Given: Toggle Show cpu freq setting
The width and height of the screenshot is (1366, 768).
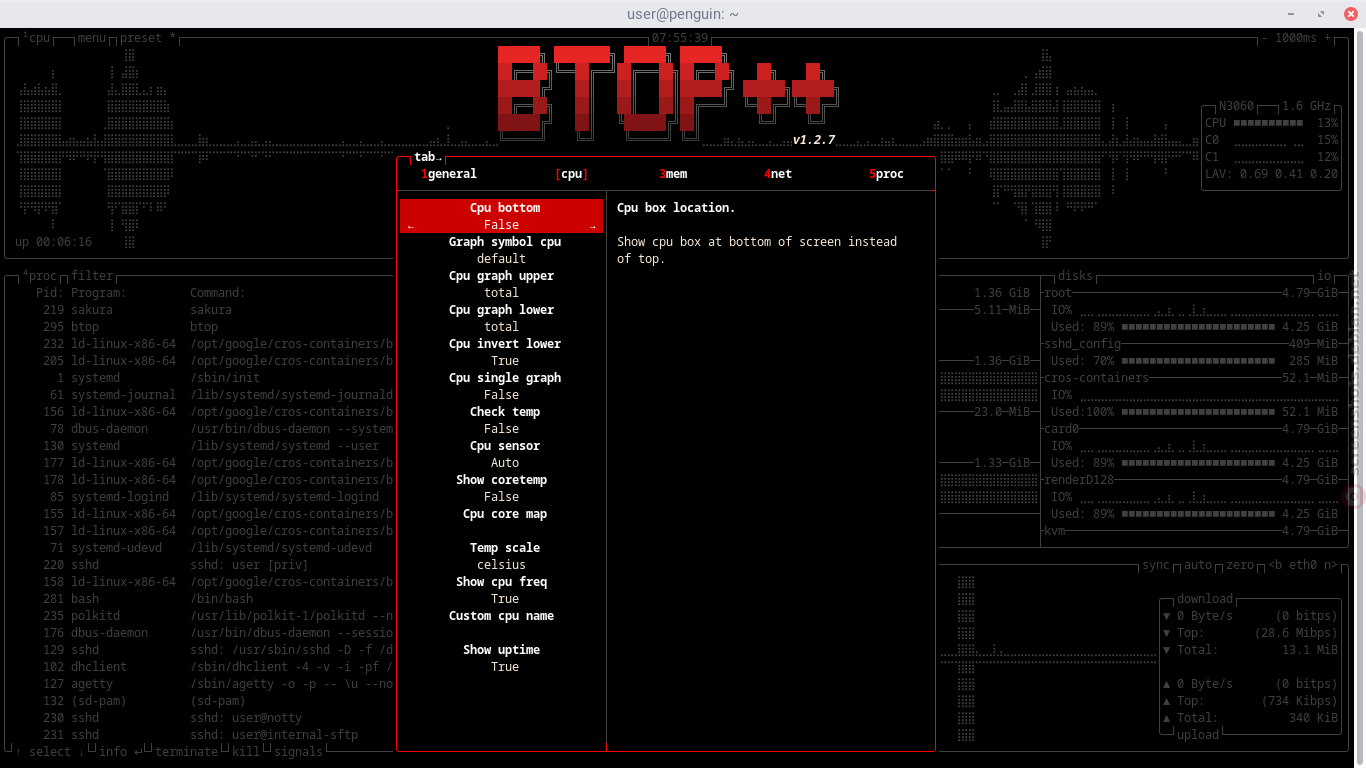Looking at the screenshot, I should pos(501,590).
